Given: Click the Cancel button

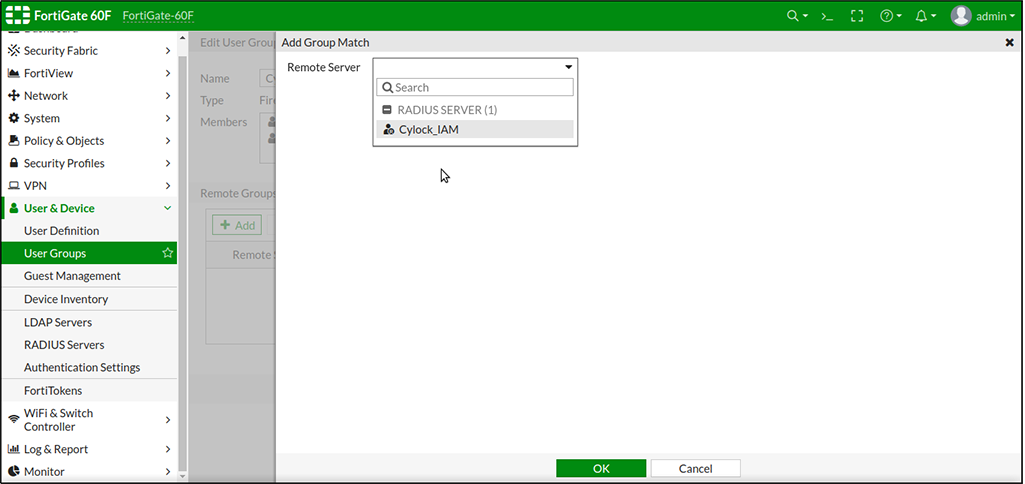Looking at the screenshot, I should (695, 468).
